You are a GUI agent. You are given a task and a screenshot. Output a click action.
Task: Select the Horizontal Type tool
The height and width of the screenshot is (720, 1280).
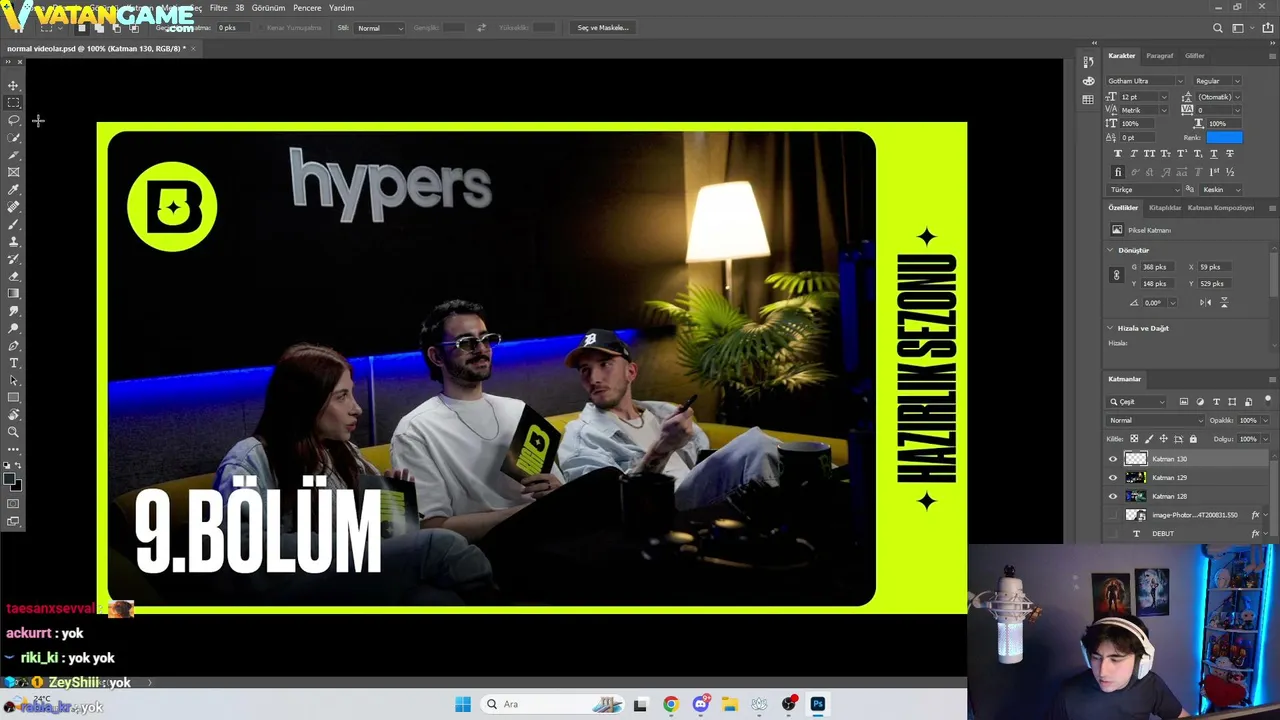click(13, 363)
